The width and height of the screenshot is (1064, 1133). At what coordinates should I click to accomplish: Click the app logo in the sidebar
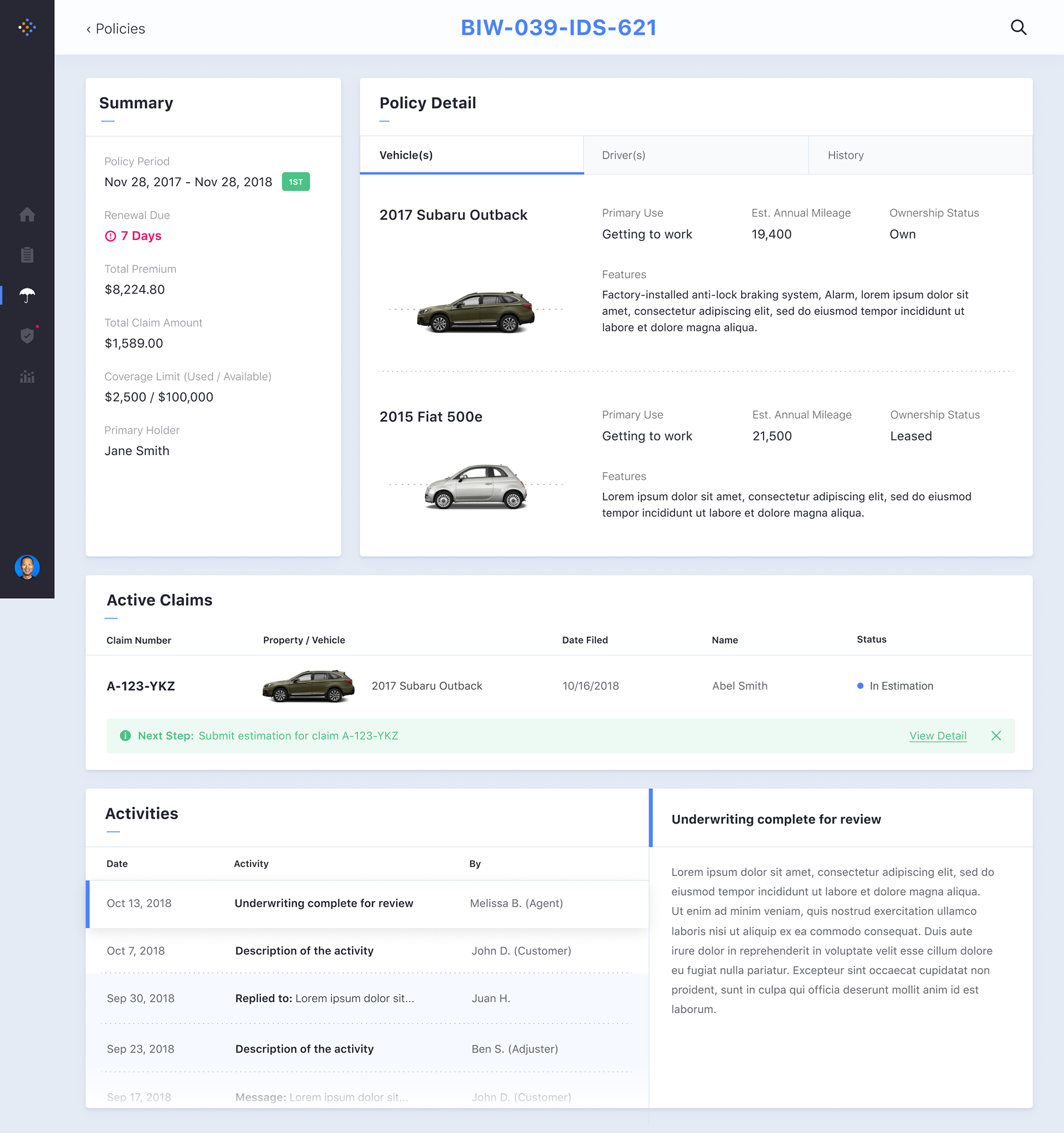pos(27,27)
